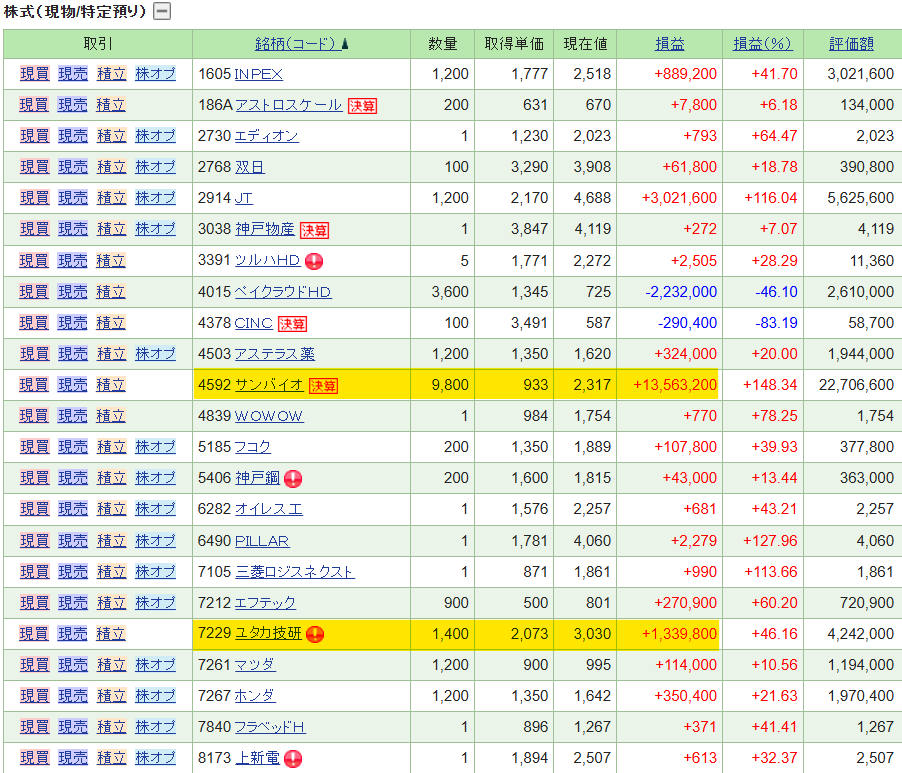Click the red alert icon beside 上新電
902x773 pixels.
[293, 759]
